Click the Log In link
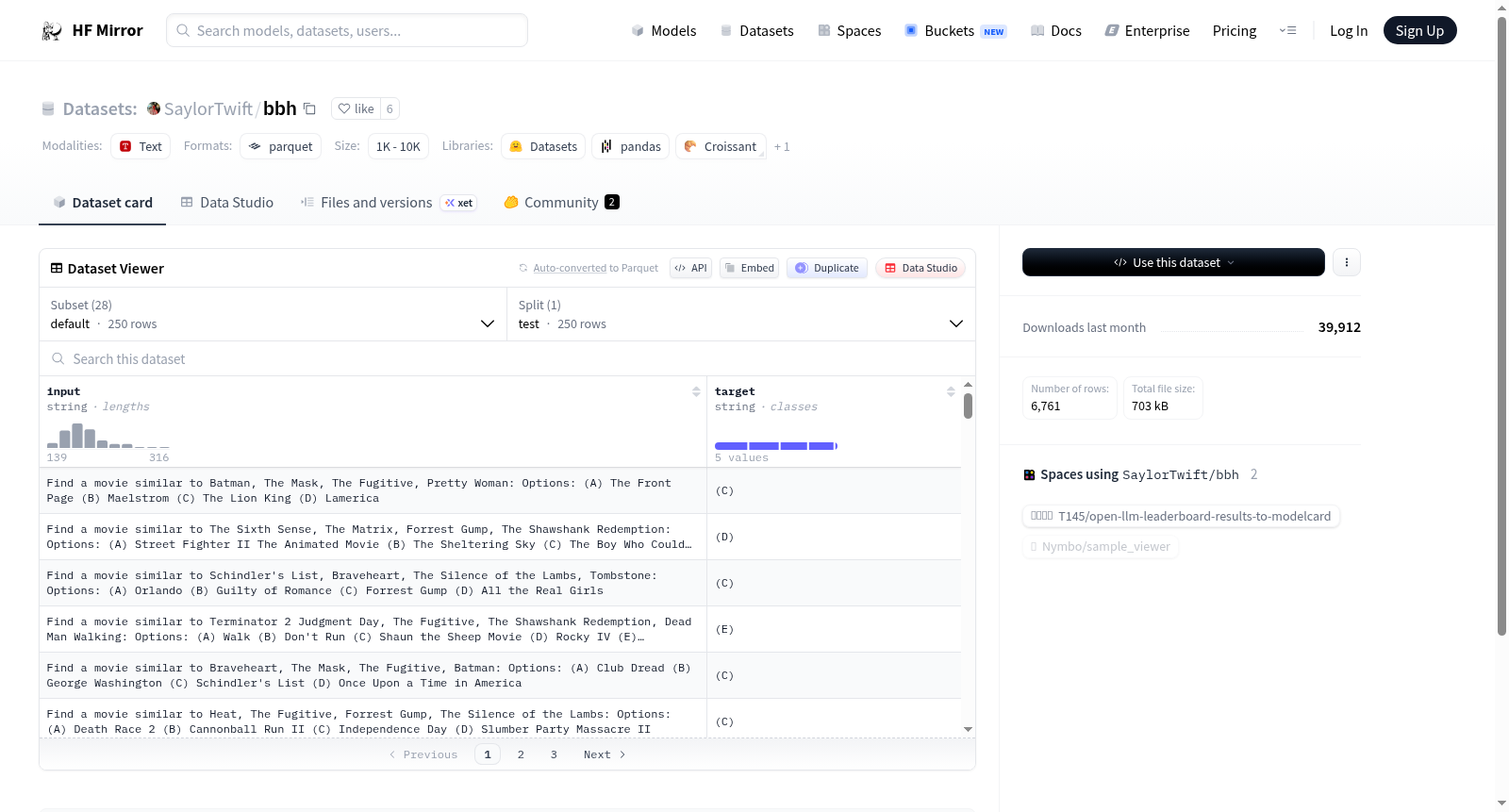The image size is (1509, 812). 1349,31
